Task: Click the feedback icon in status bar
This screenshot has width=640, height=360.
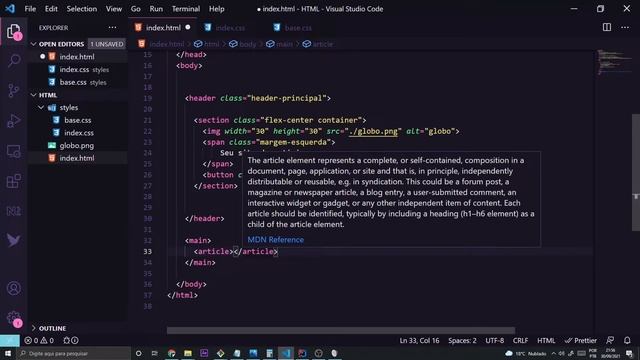Action: [x=610, y=340]
